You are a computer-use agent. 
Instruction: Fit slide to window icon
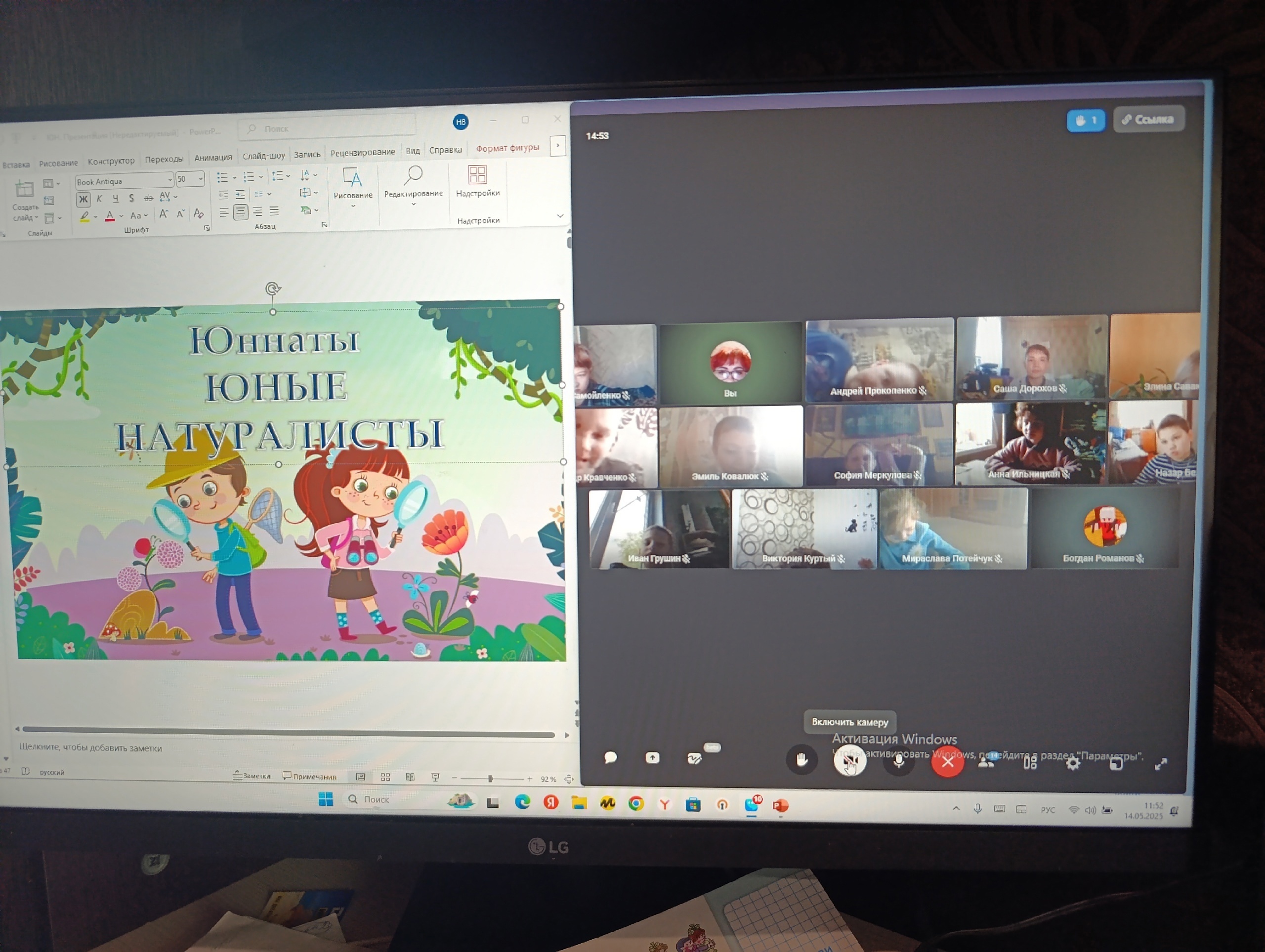tap(569, 779)
